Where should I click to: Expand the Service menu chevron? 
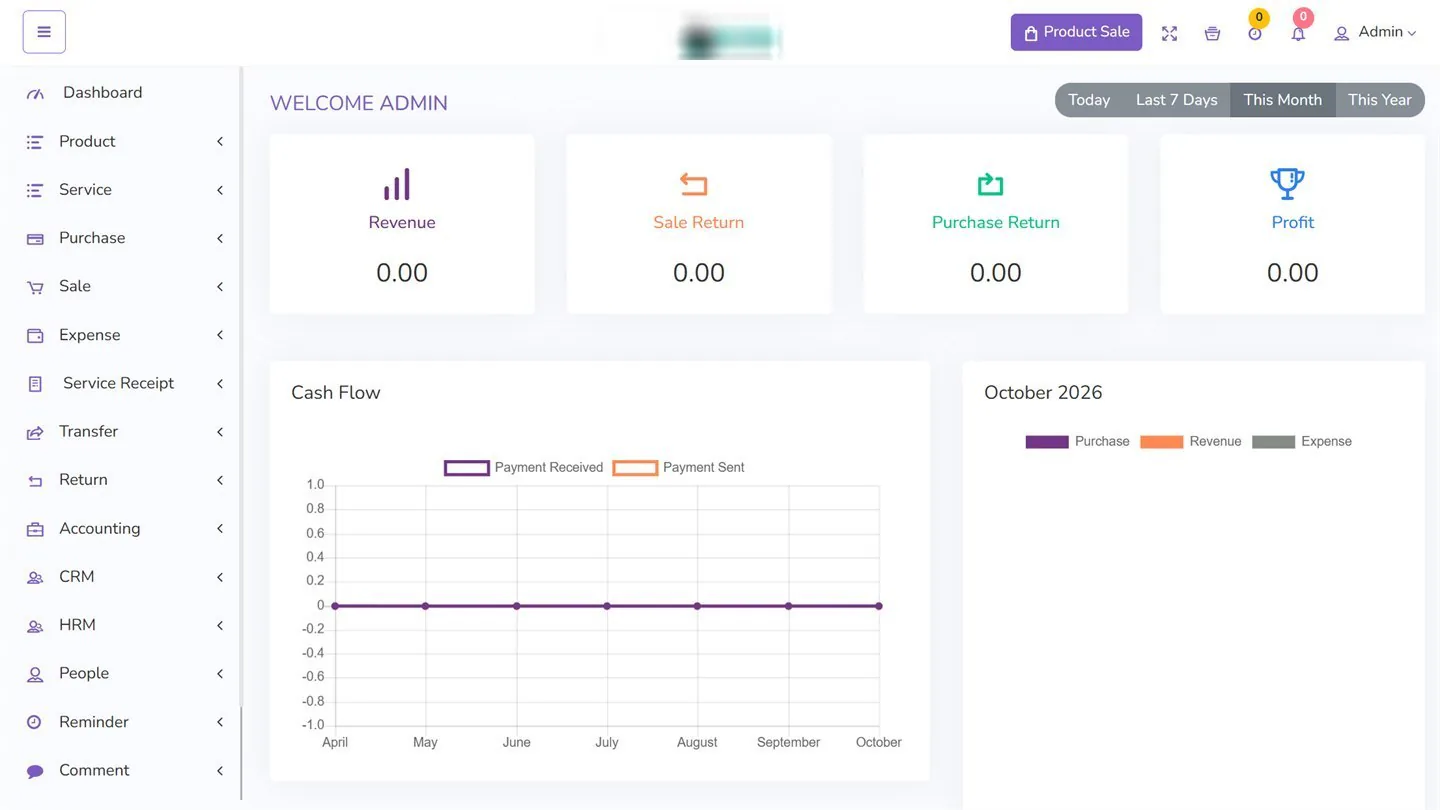click(x=220, y=190)
